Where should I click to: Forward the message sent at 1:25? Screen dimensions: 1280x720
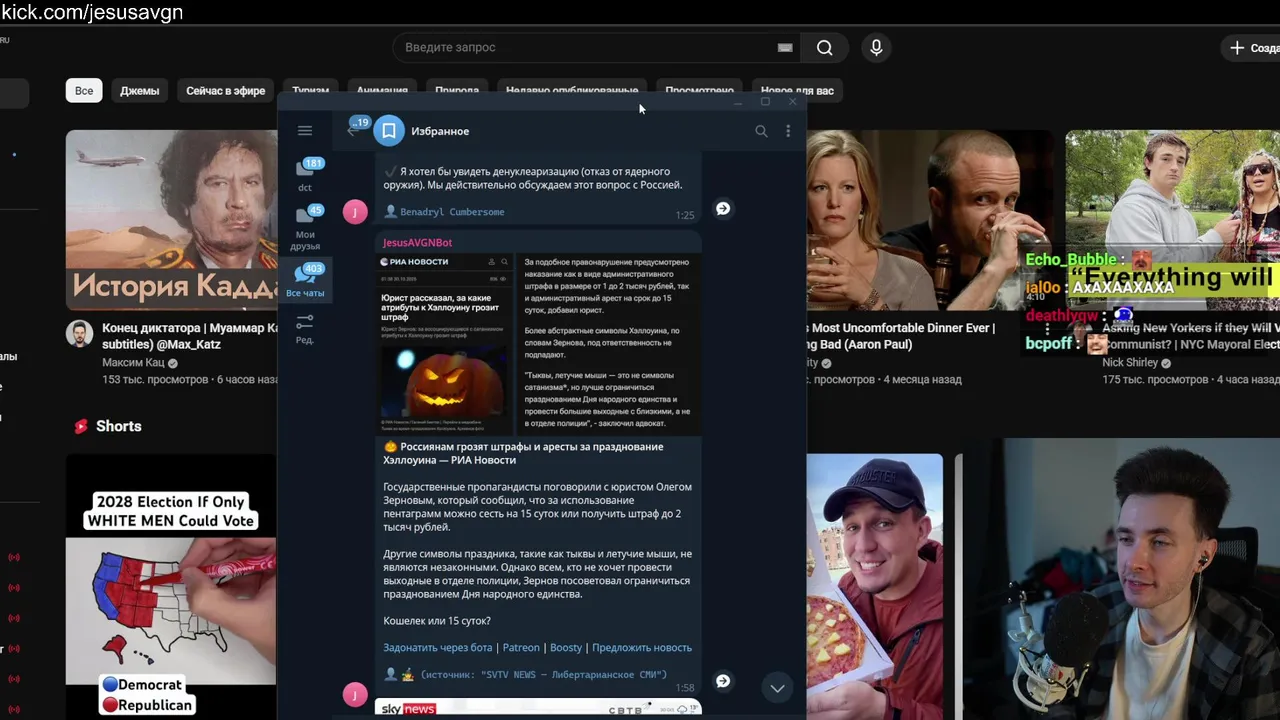(723, 209)
